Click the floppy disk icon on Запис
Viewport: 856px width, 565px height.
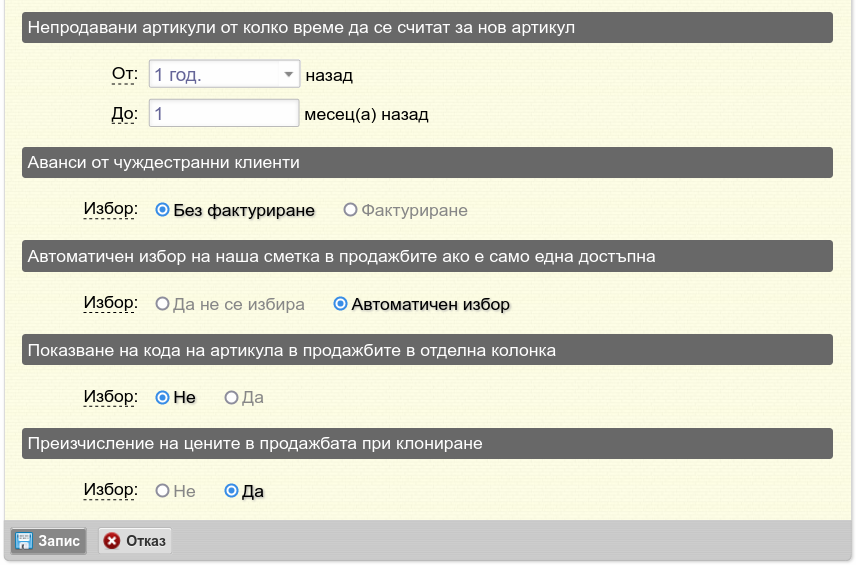pyautogui.click(x=23, y=541)
